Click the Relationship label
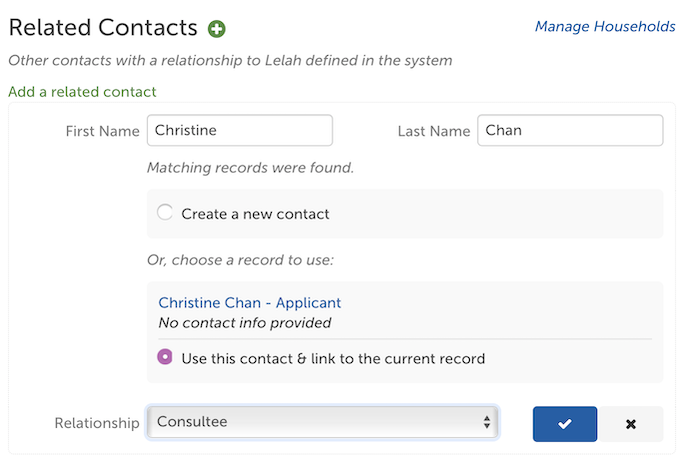 pos(97,423)
